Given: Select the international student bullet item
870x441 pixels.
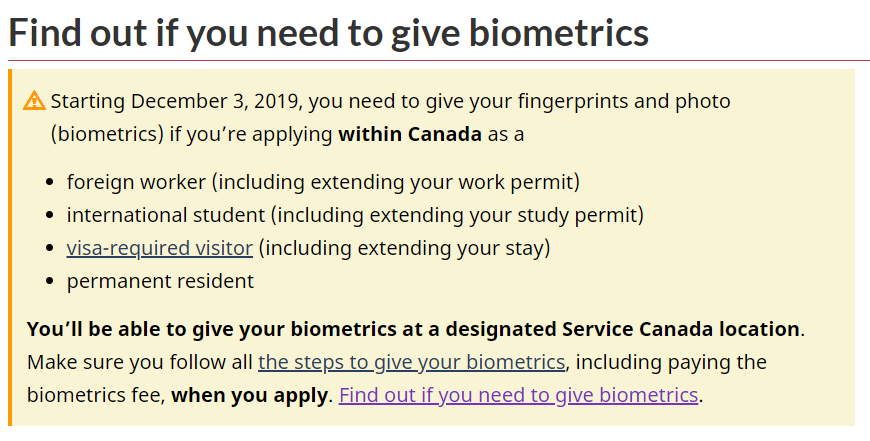Looking at the screenshot, I should coord(355,215).
